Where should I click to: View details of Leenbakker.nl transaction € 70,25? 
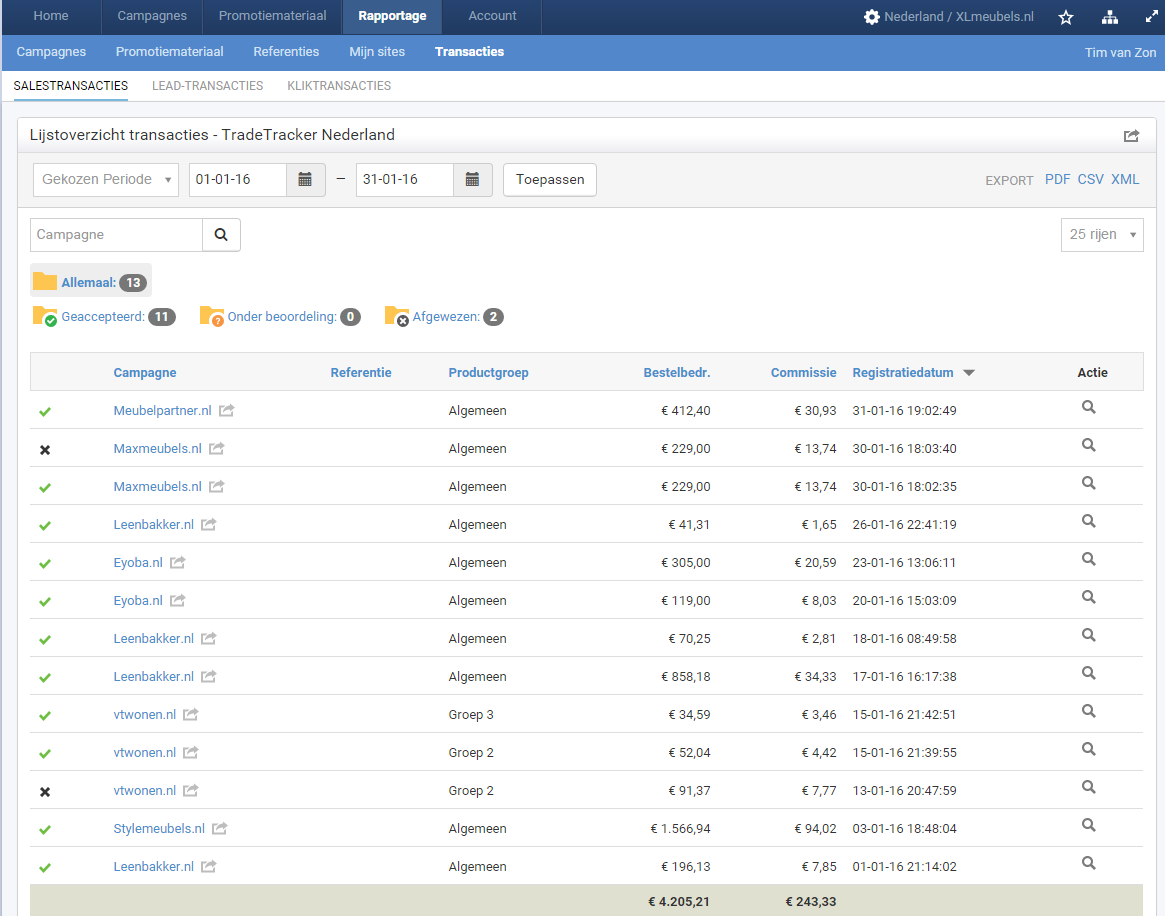1088,635
